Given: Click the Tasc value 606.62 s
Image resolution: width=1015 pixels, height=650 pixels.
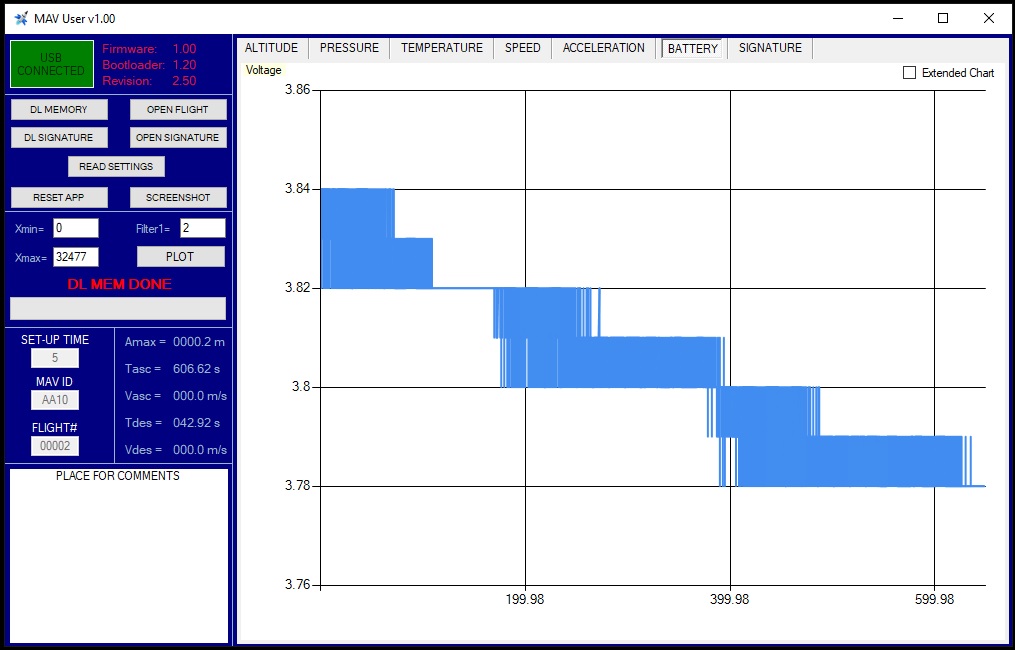Looking at the screenshot, I should (196, 369).
